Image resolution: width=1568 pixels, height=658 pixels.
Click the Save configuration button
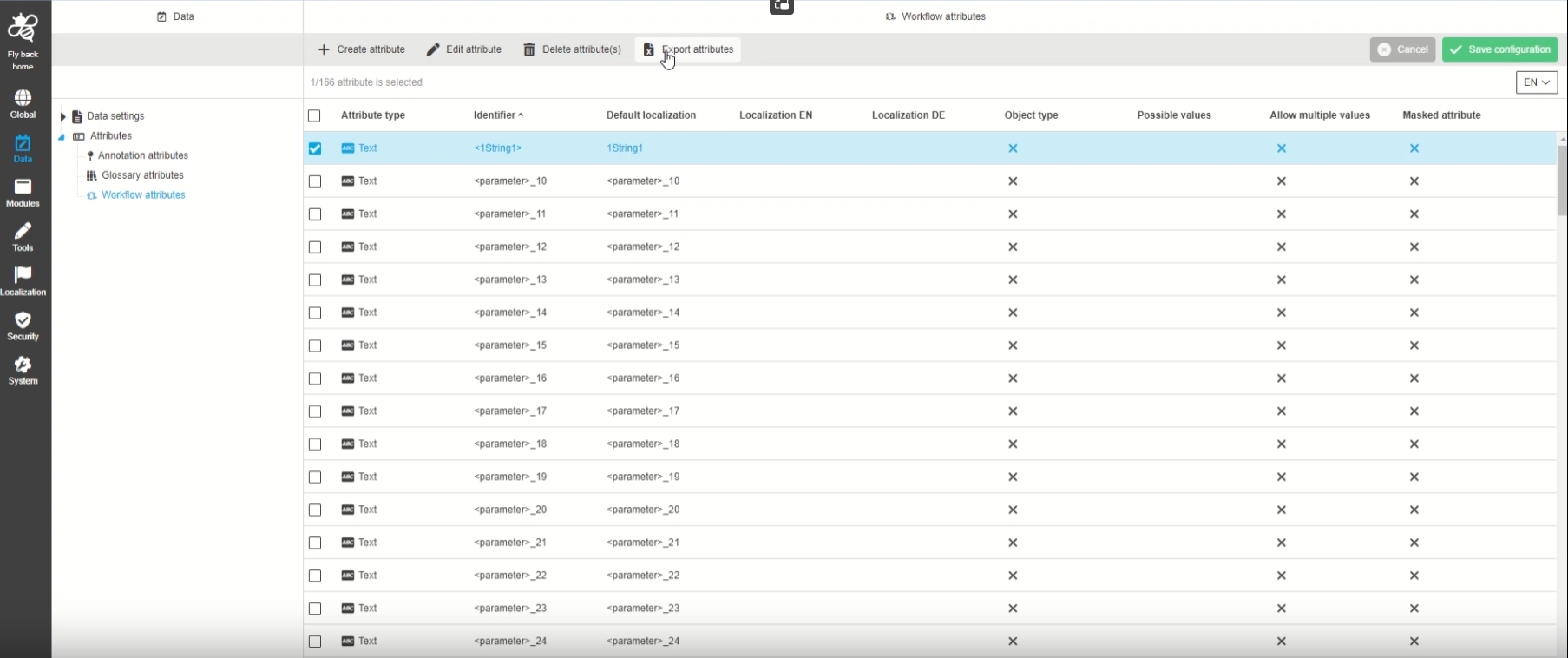pos(1499,49)
